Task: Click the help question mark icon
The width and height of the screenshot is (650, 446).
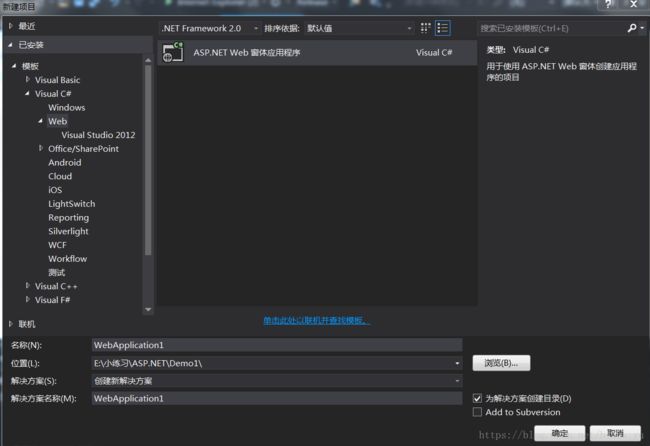Action: (x=608, y=5)
